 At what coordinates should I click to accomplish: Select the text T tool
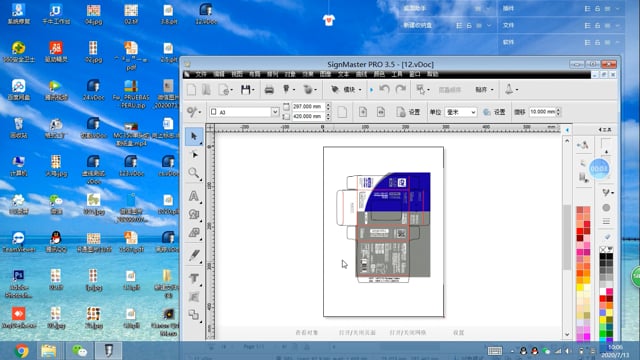tap(194, 278)
